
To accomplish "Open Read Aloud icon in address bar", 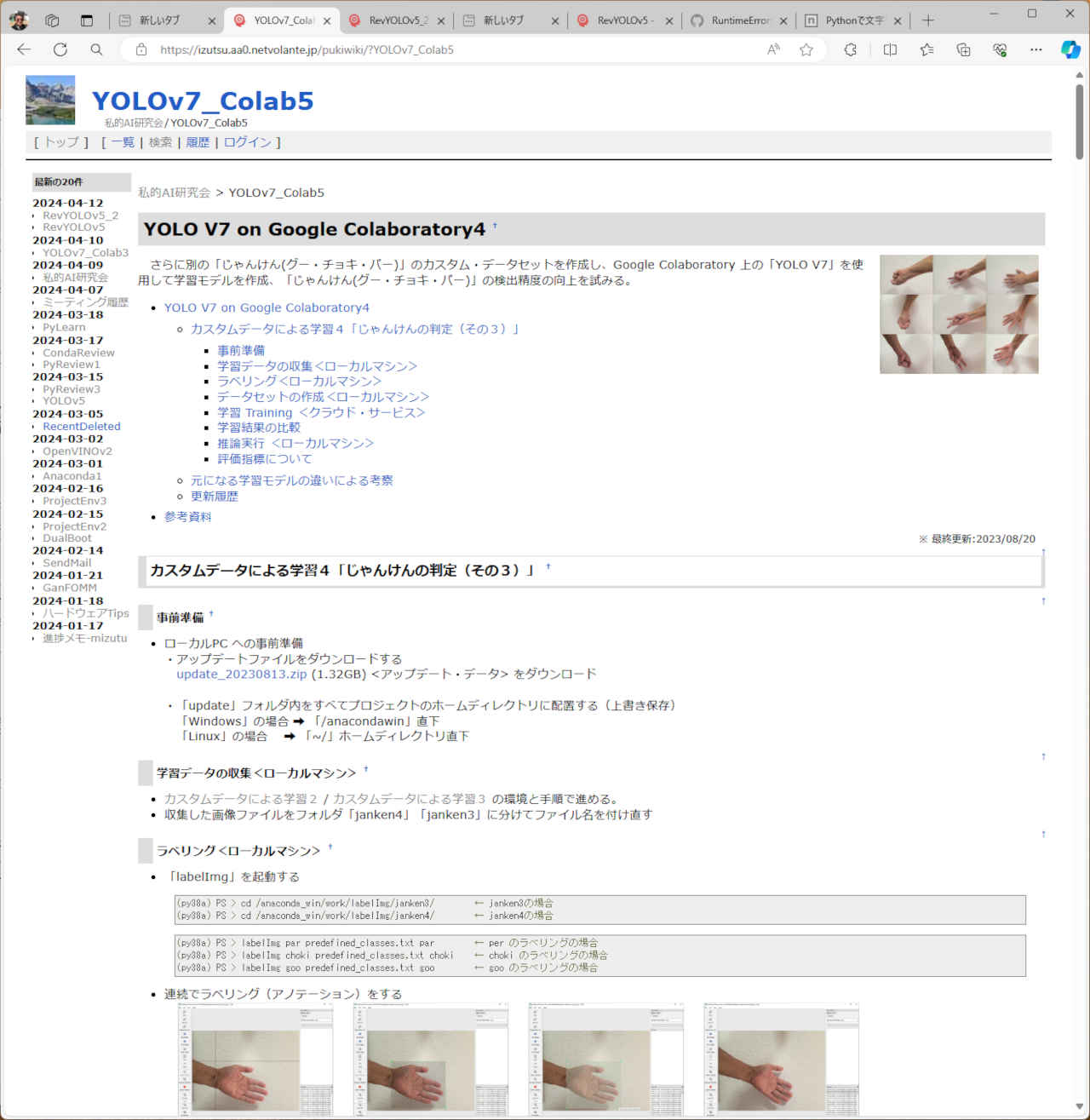I will pos(773,49).
